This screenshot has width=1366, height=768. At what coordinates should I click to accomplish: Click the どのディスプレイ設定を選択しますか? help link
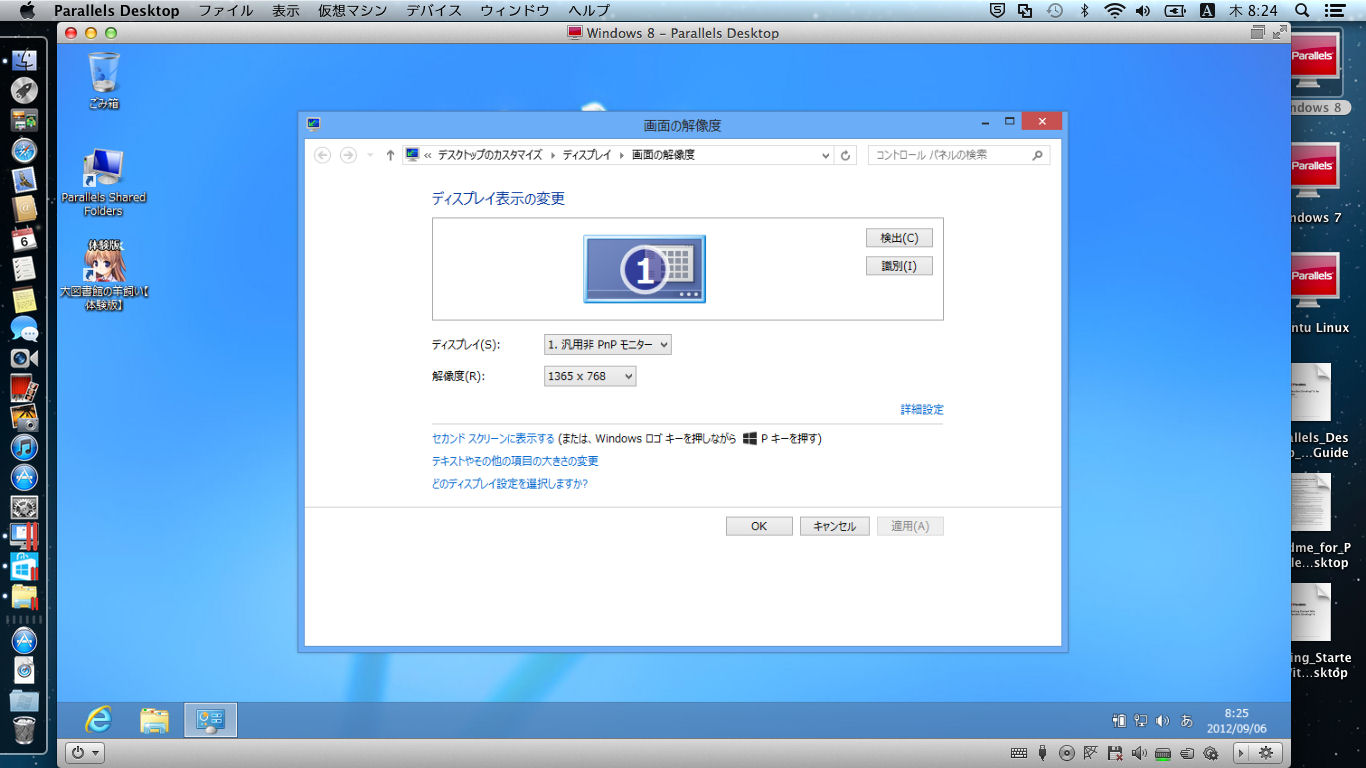click(510, 484)
